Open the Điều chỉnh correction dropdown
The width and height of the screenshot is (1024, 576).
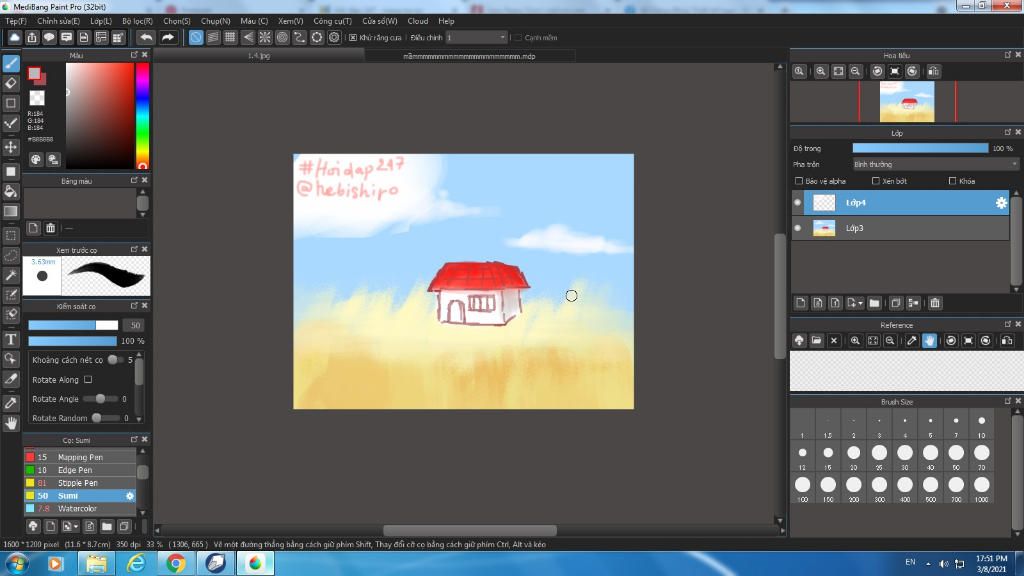(x=476, y=37)
